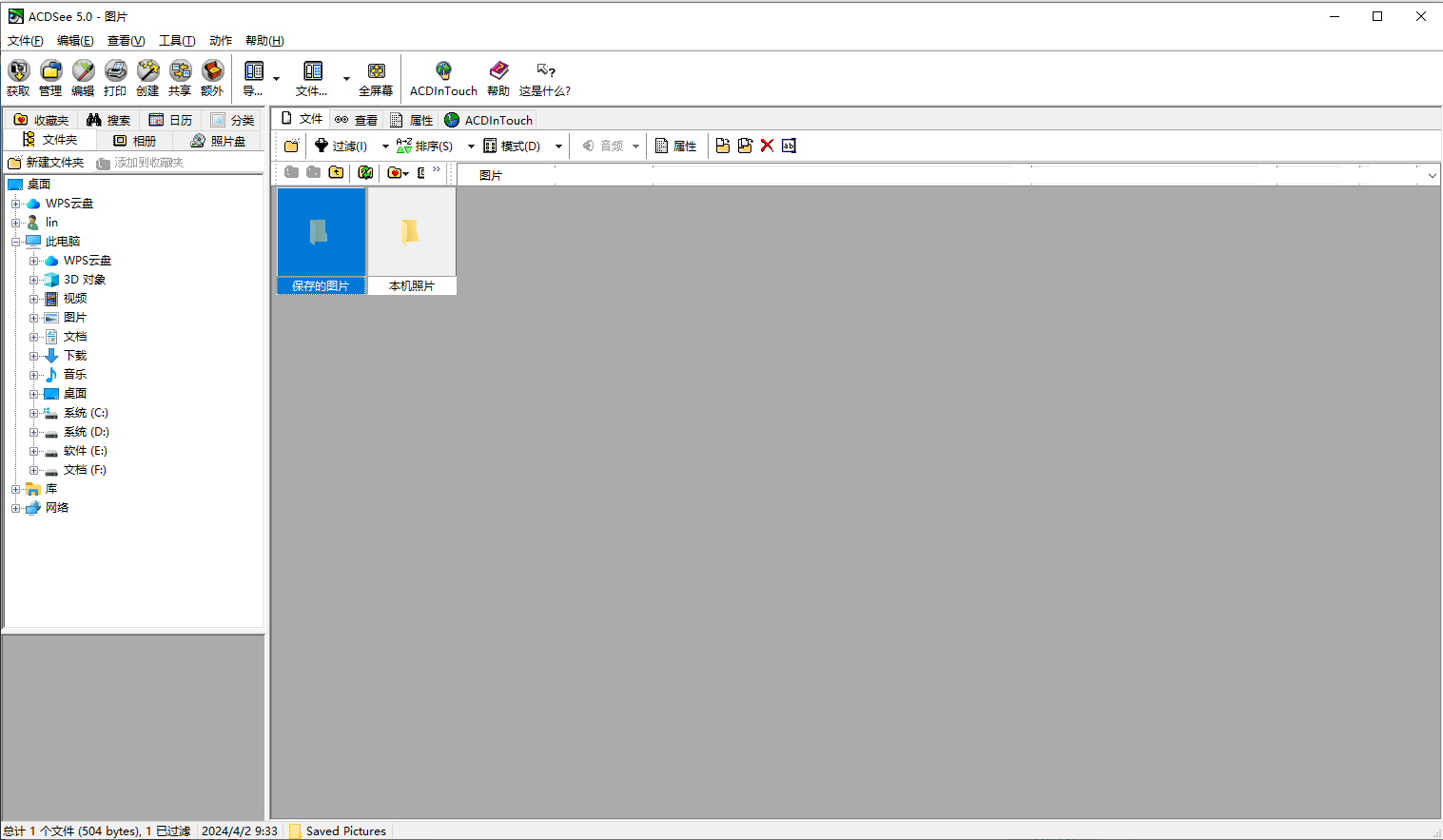Open the 文件(F) menu
This screenshot has width=1443, height=840.
26,41
